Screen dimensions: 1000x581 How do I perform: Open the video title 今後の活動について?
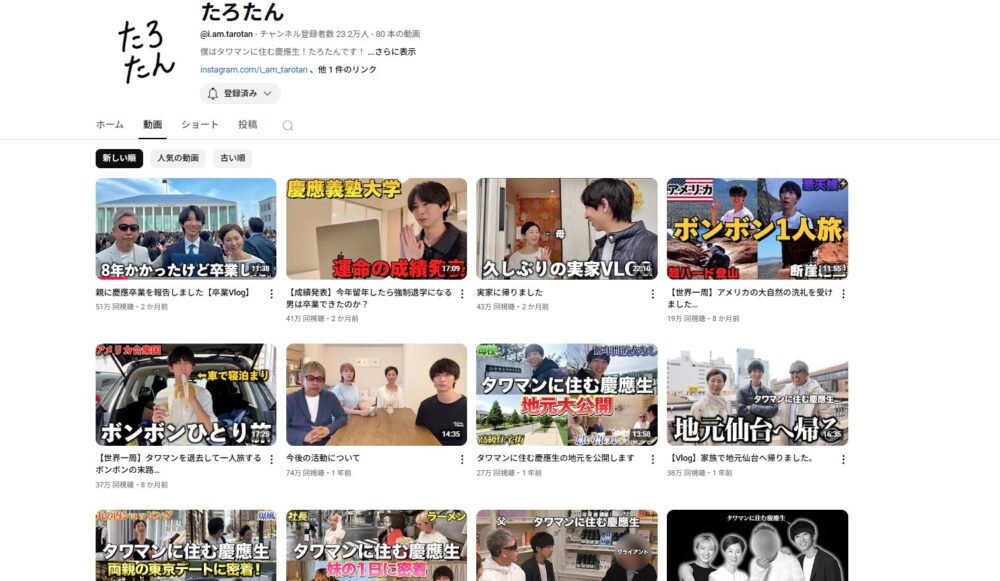click(x=323, y=458)
